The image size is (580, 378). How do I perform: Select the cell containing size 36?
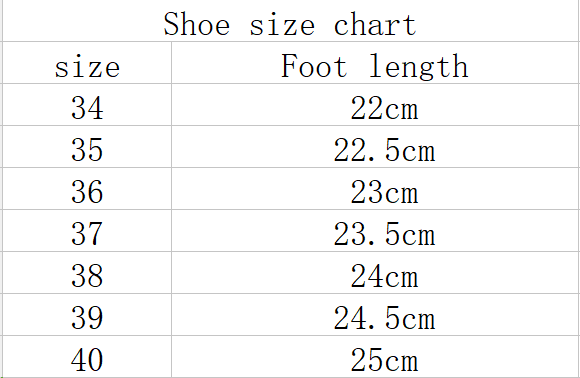(87, 189)
